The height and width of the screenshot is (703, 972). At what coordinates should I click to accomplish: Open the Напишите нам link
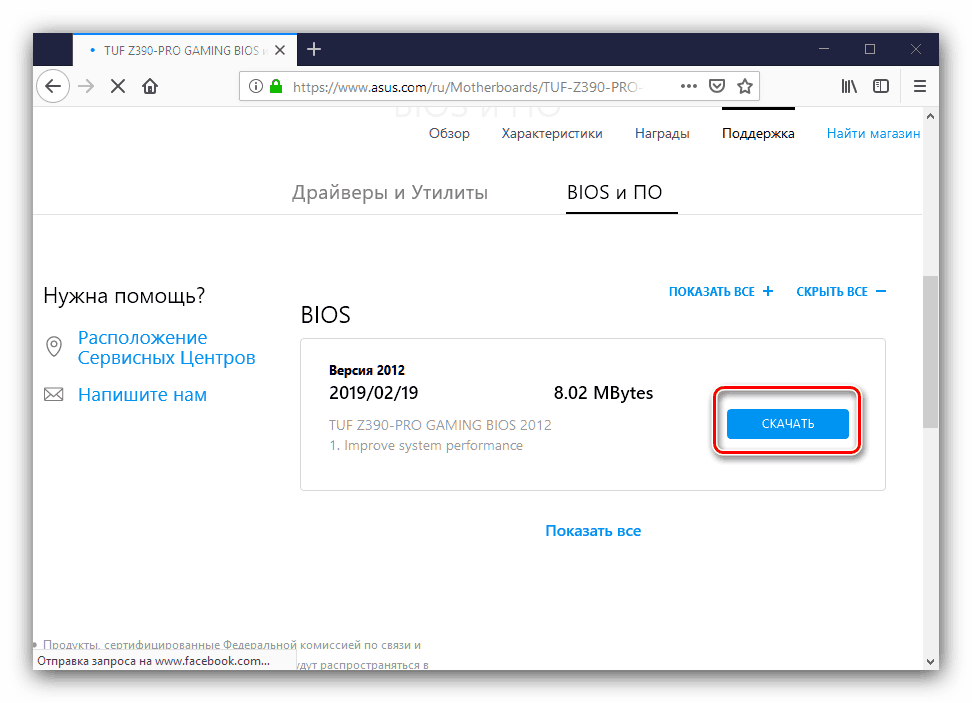point(143,394)
